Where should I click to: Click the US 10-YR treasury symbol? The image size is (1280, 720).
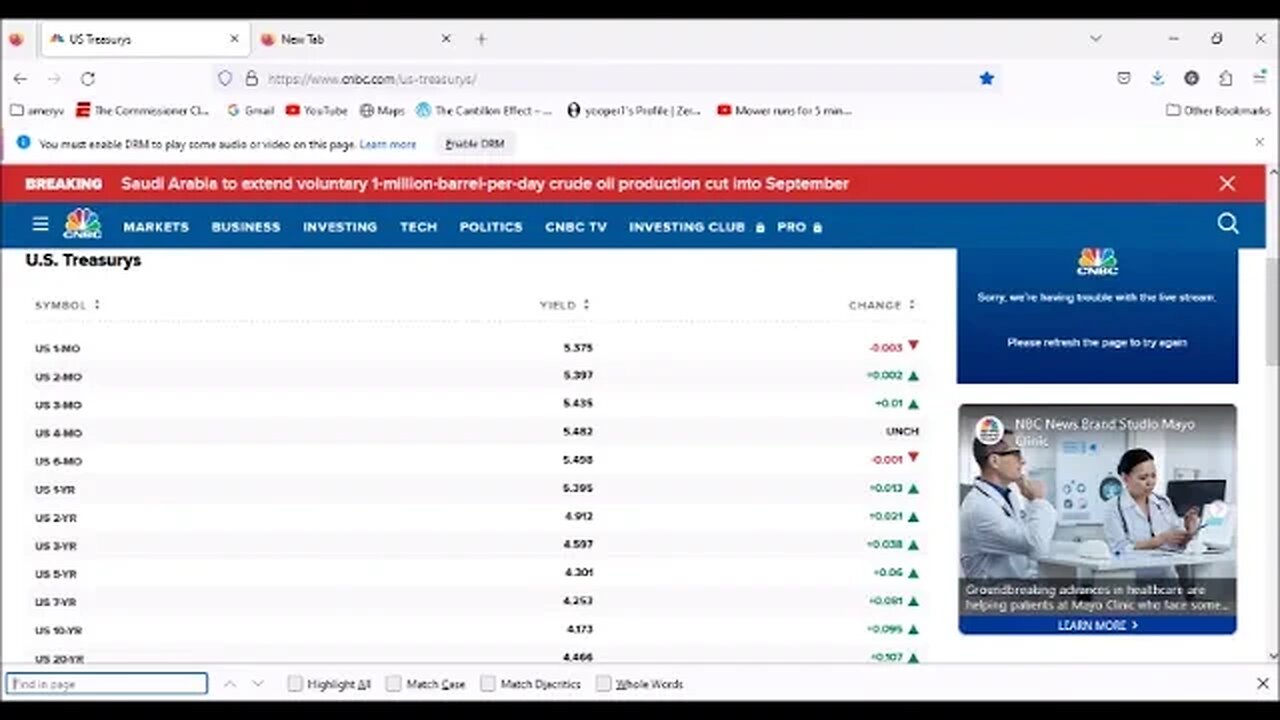pos(58,630)
